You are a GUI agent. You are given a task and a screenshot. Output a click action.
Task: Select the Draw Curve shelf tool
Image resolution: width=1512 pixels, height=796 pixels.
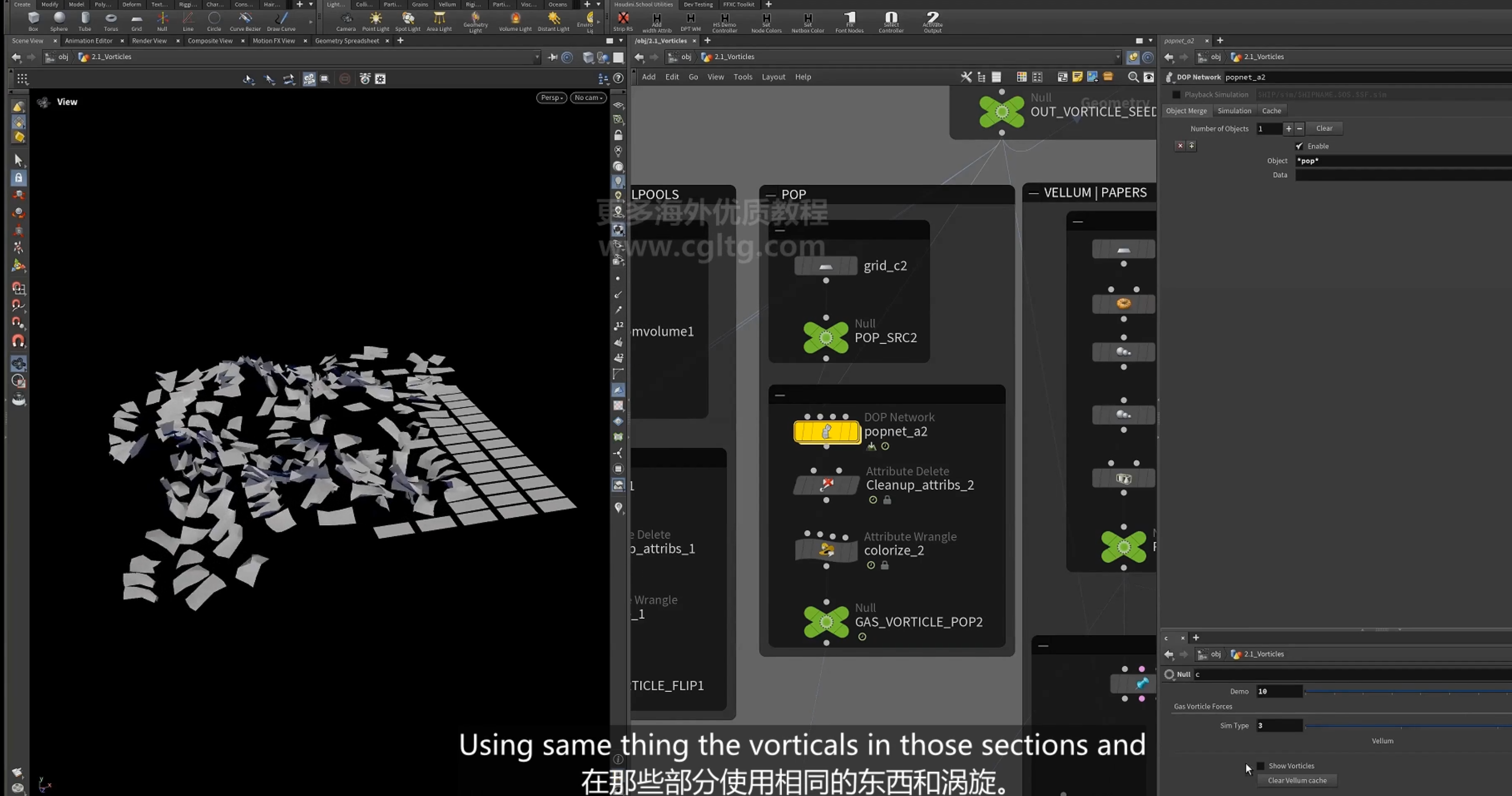(281, 21)
